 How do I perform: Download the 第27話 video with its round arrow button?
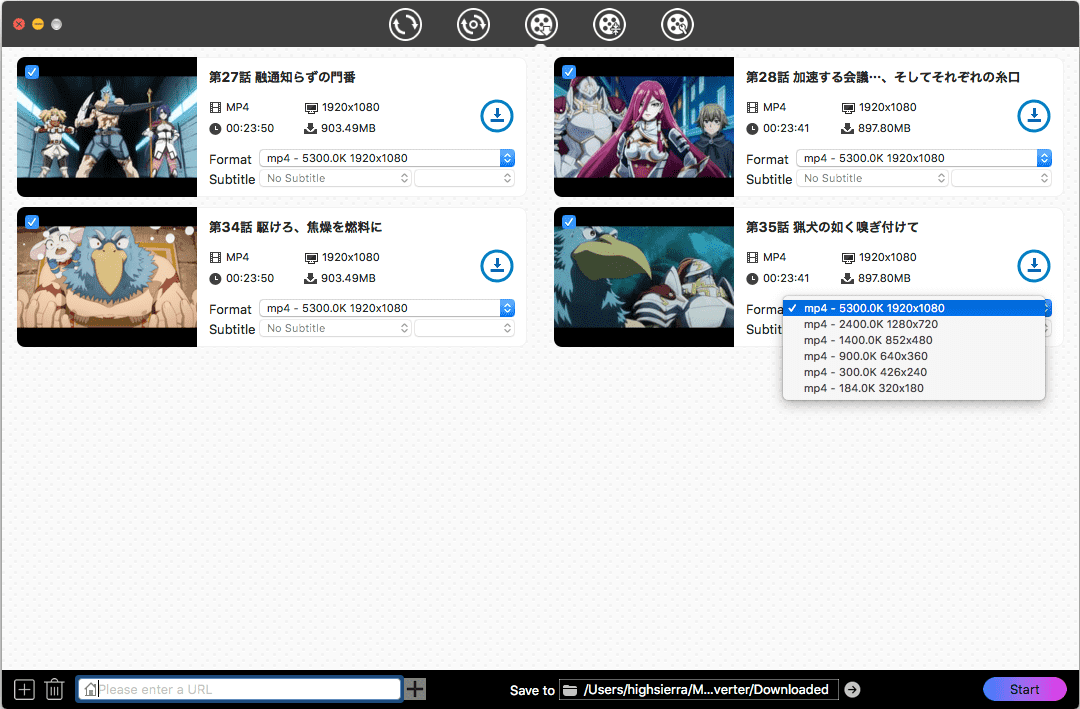[x=497, y=116]
